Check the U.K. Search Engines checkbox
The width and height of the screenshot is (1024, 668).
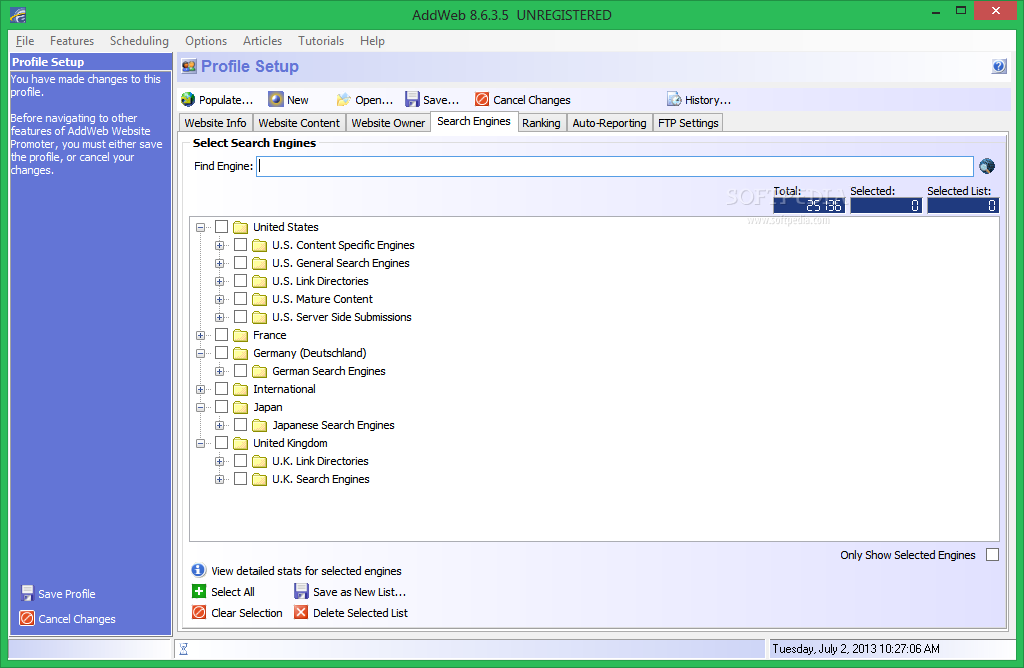click(x=240, y=479)
